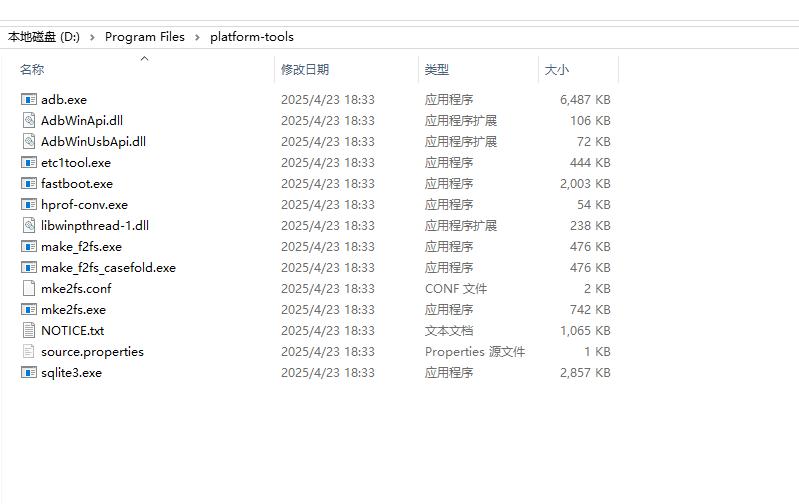Click the CONF 文件 type cell
The height and width of the screenshot is (504, 799).
click(x=456, y=288)
